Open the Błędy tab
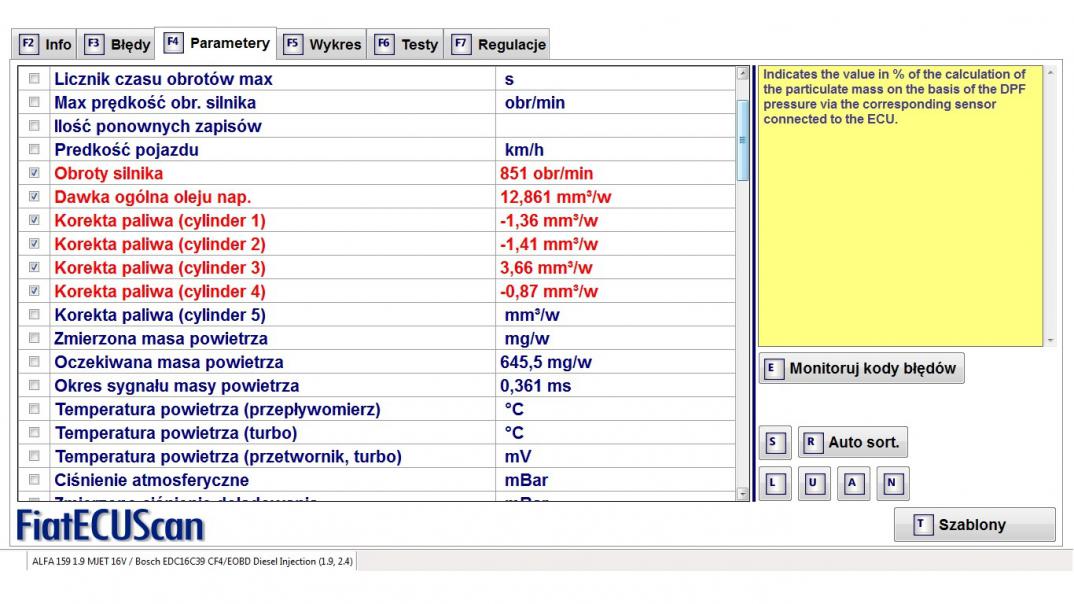Image resolution: width=1074 pixels, height=604 pixels. click(x=119, y=44)
